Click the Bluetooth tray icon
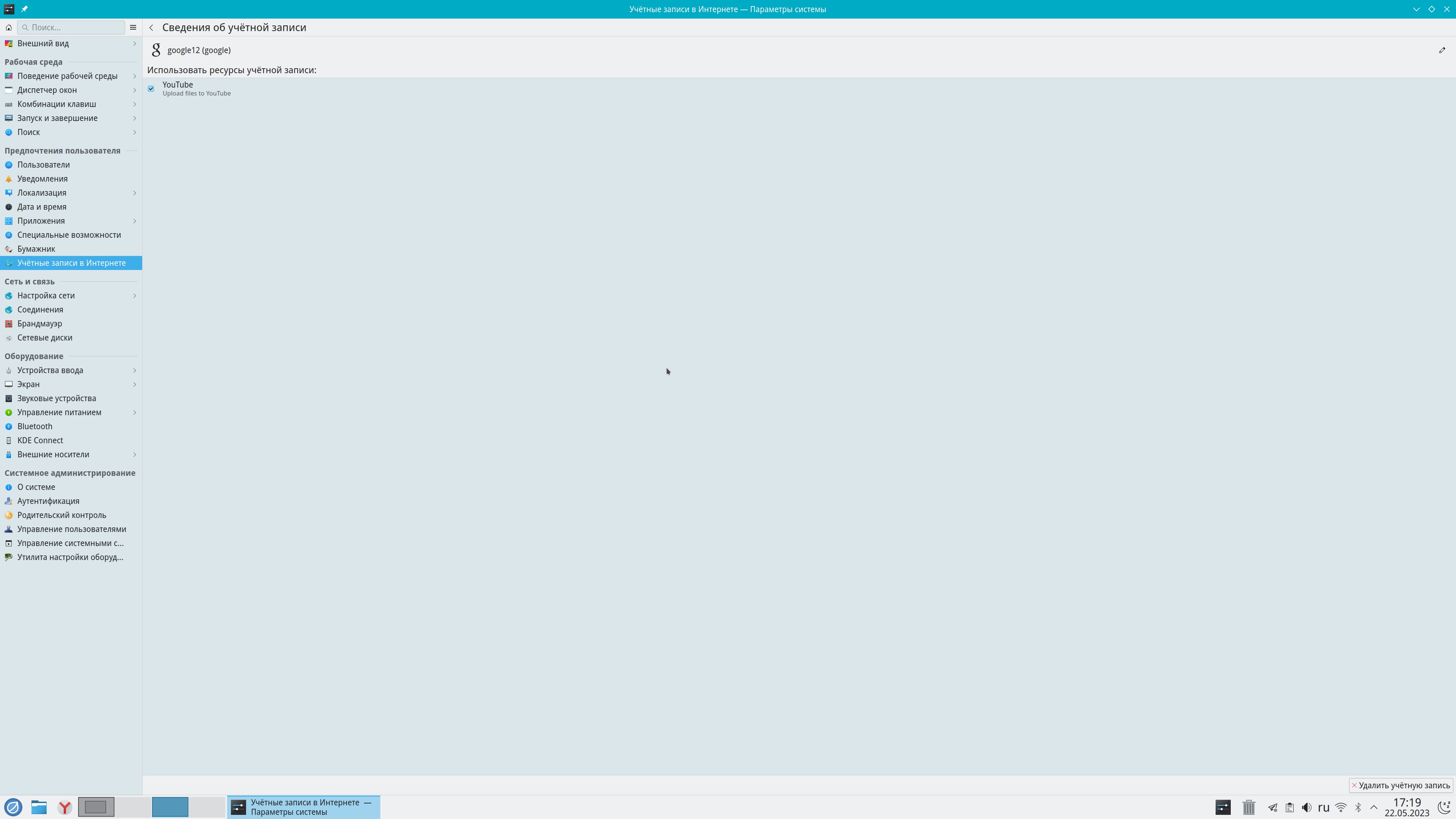 click(x=1358, y=807)
